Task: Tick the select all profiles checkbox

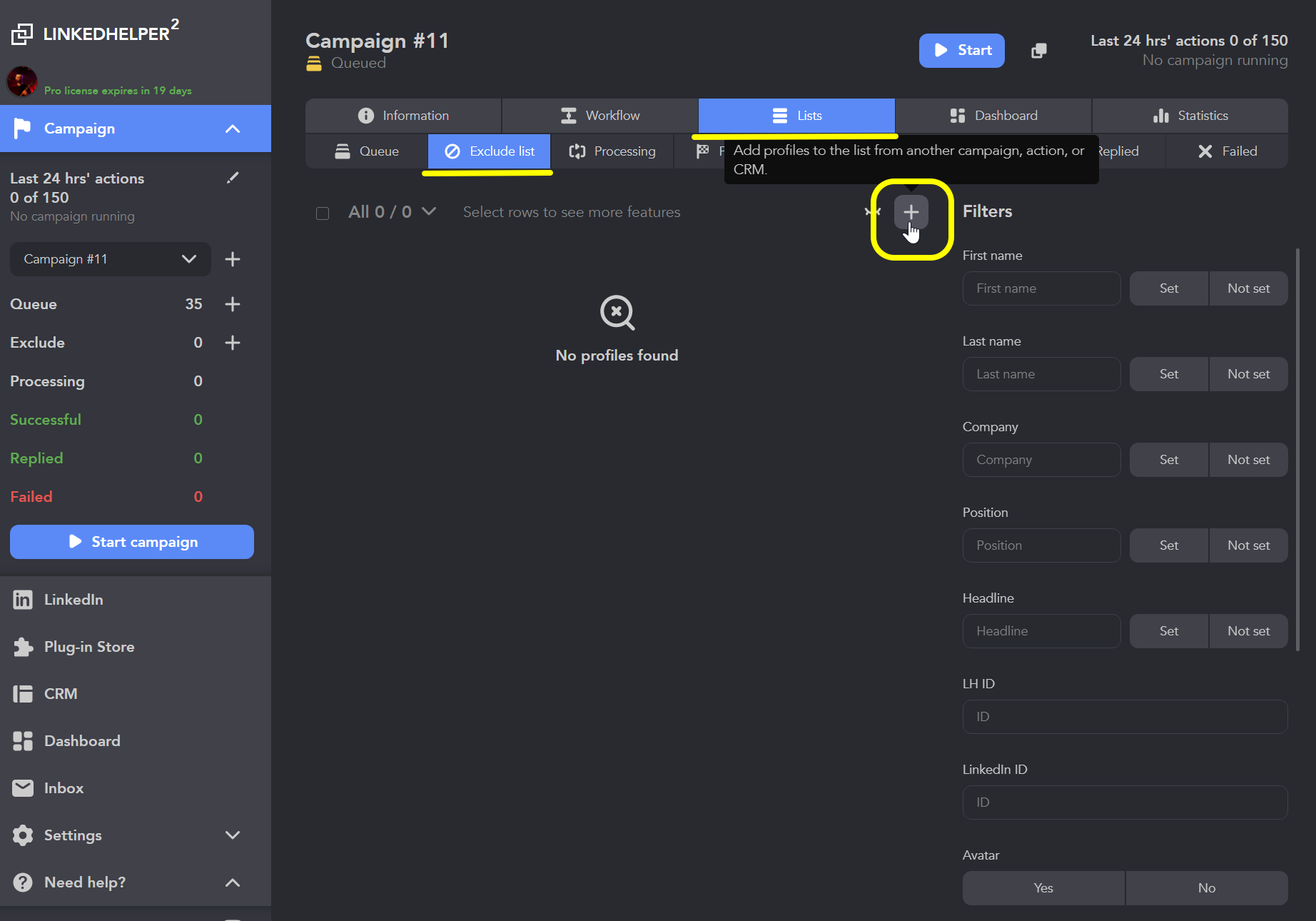Action: coord(323,213)
